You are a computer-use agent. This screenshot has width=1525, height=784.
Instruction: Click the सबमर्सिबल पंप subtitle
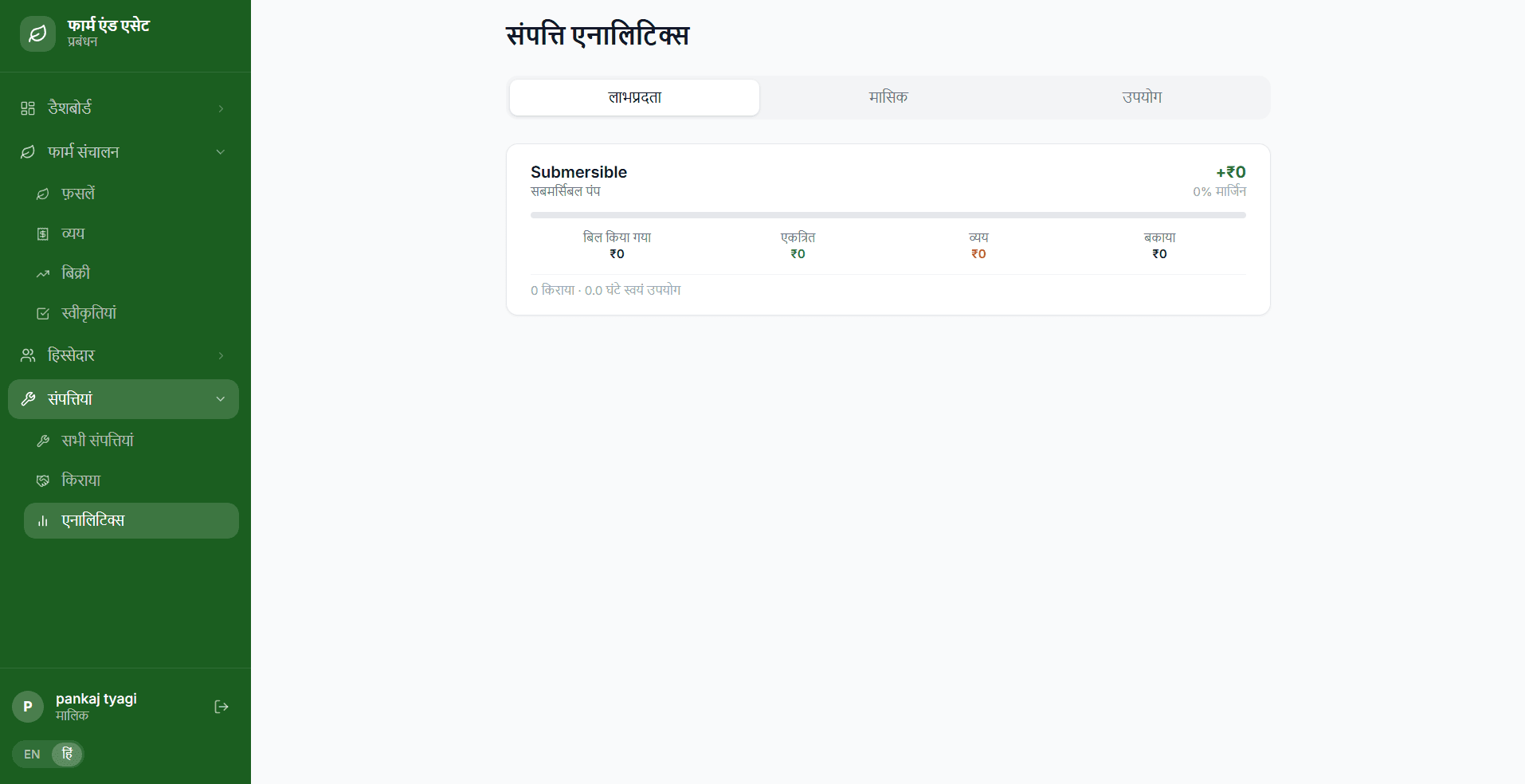[x=566, y=191]
